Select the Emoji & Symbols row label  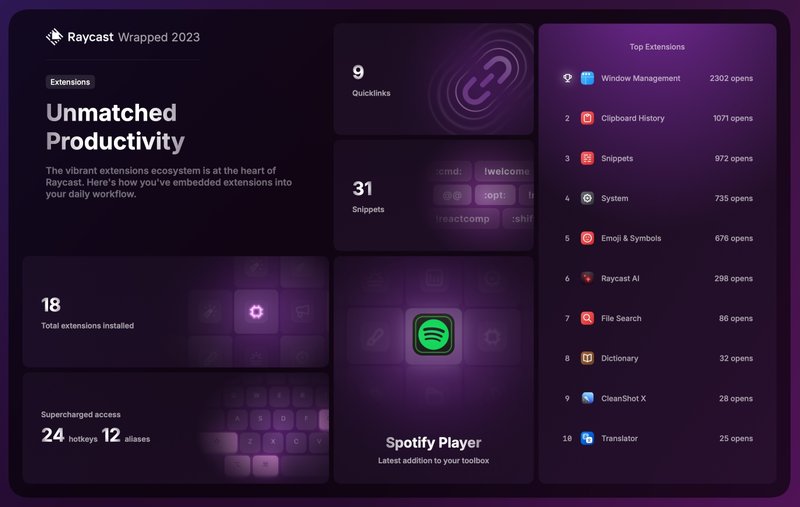(631, 238)
